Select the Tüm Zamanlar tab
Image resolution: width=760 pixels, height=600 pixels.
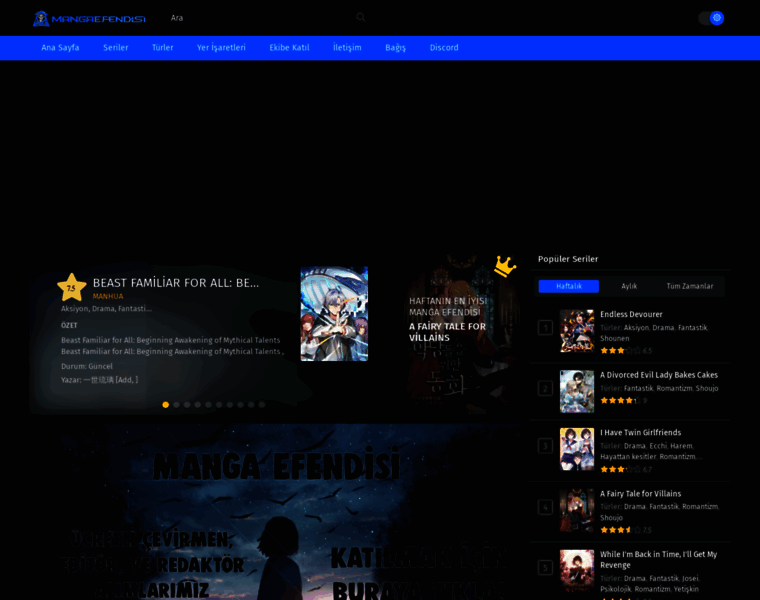click(690, 286)
